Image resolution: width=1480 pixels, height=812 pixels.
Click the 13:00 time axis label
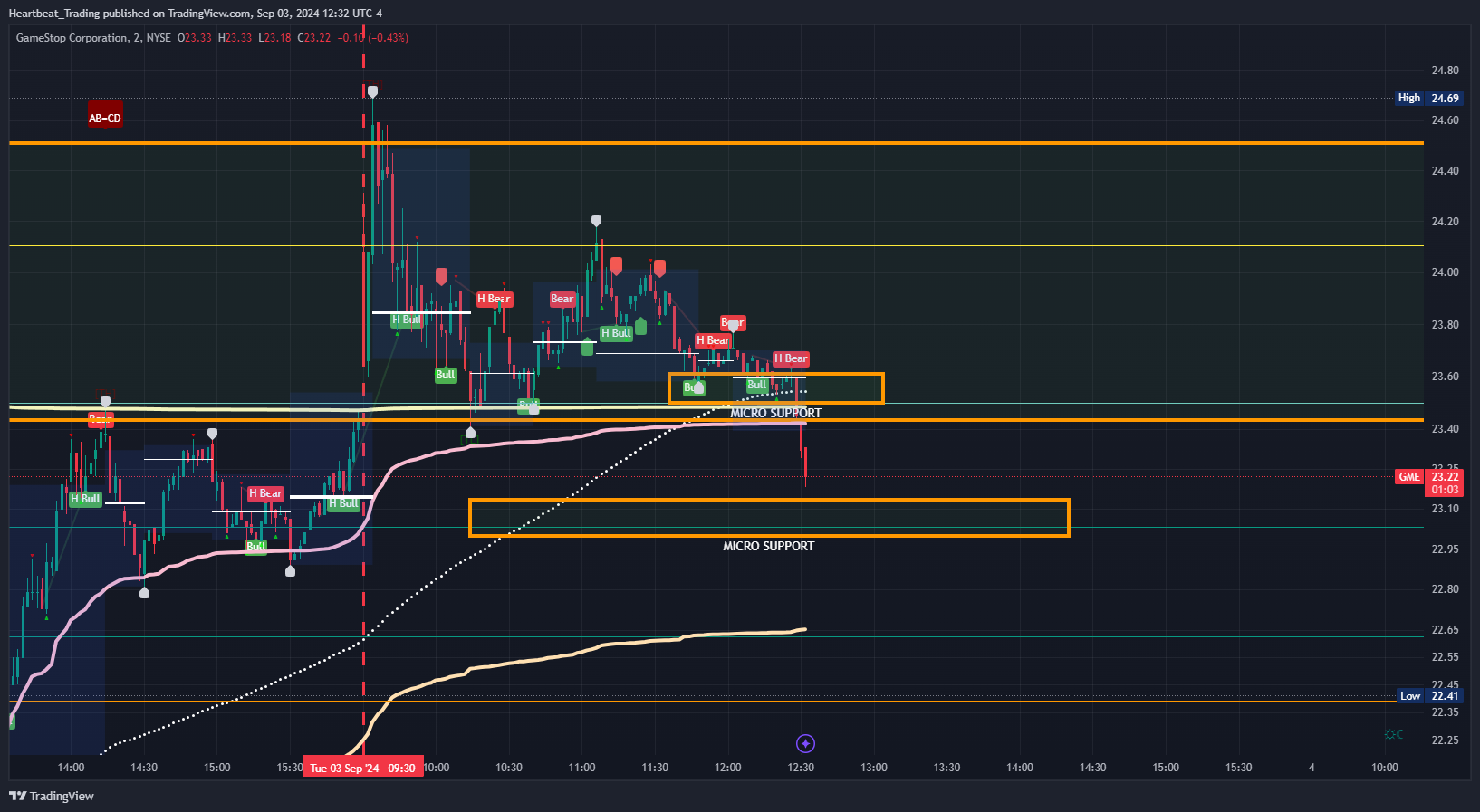click(874, 768)
